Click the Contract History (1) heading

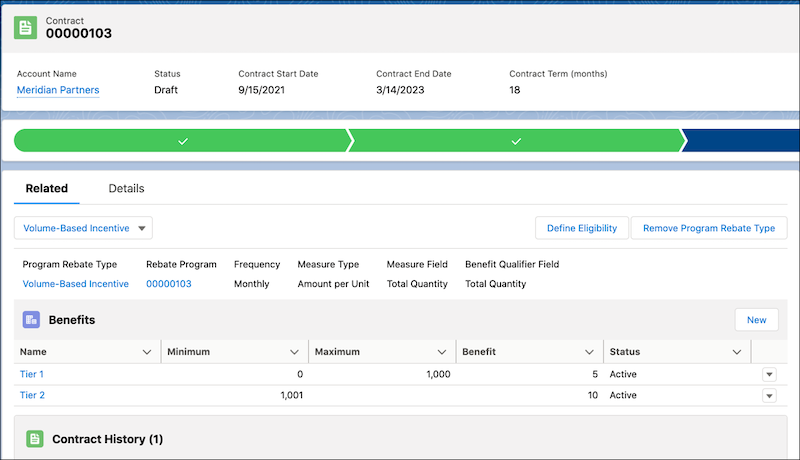pos(108,439)
